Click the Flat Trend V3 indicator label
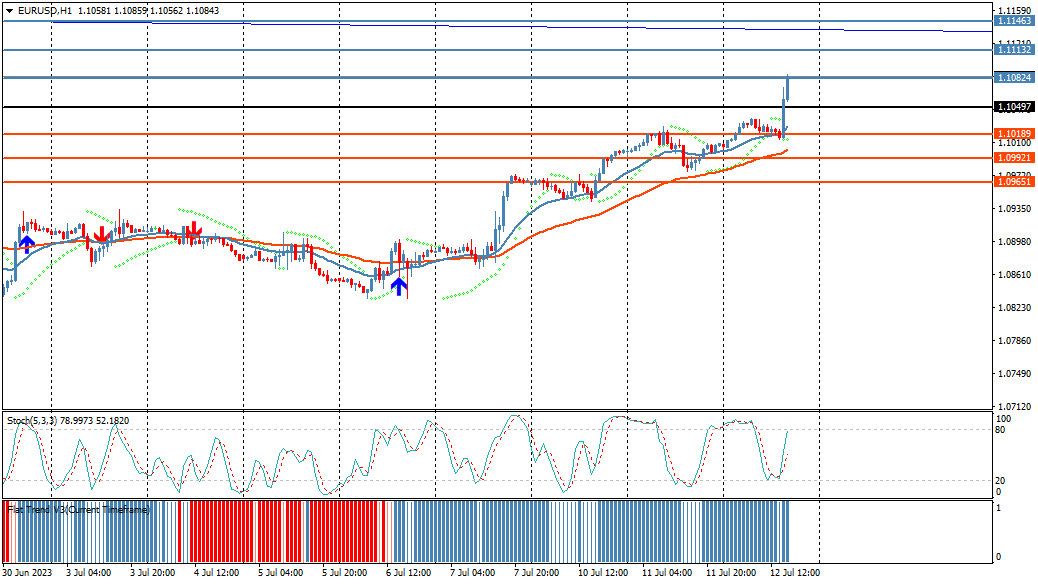 click(79, 509)
